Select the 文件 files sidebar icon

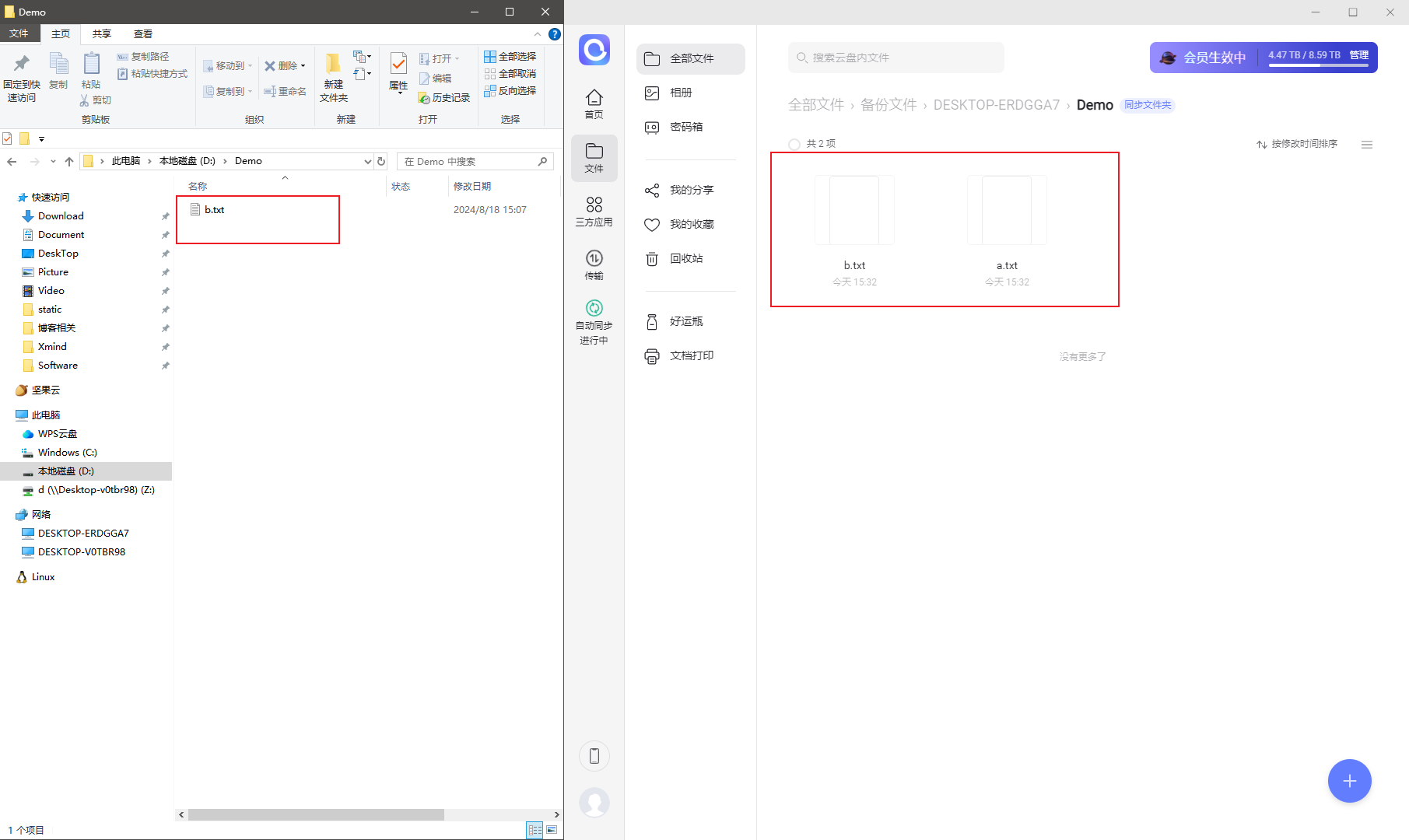pyautogui.click(x=594, y=158)
